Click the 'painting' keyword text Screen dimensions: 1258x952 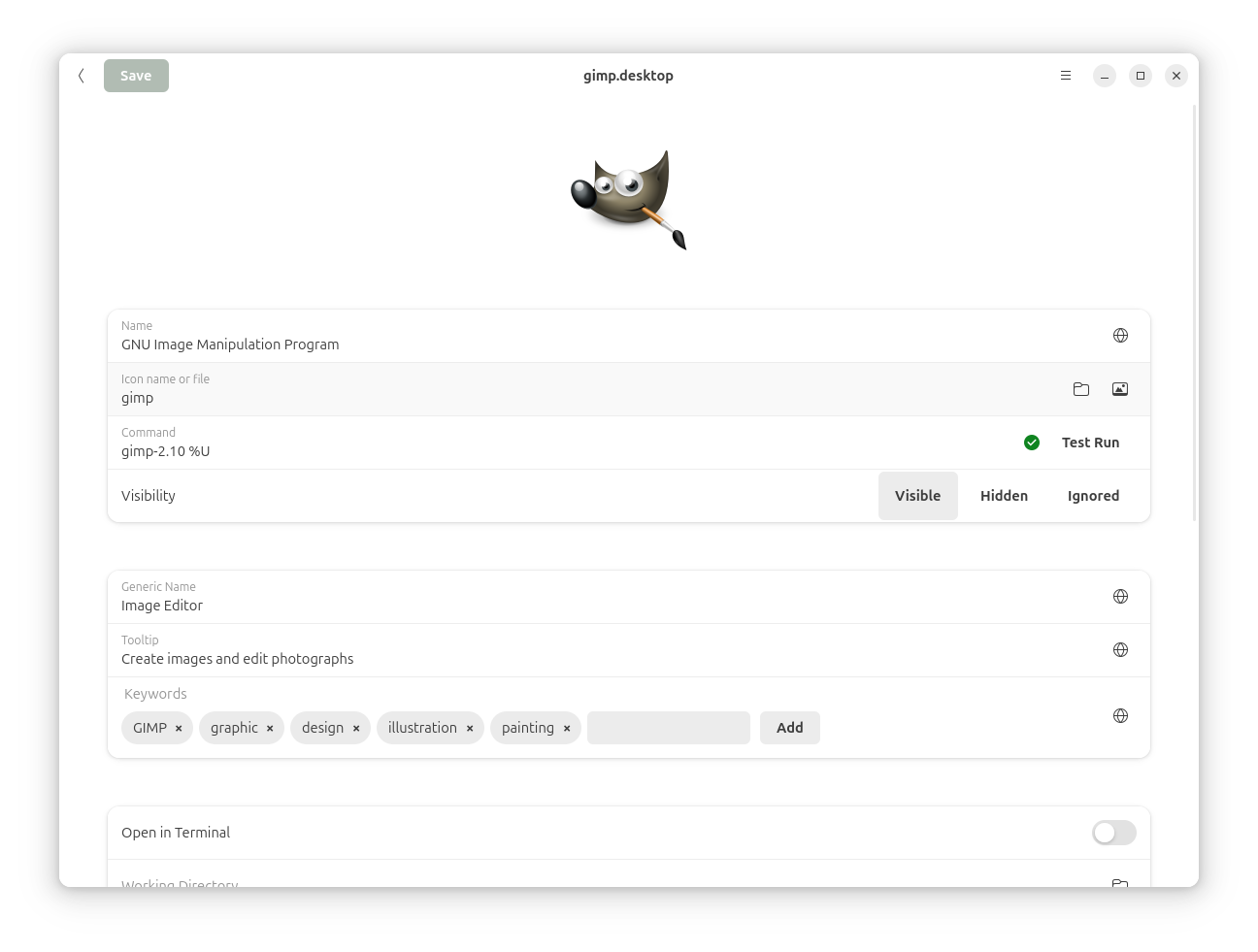[x=528, y=728]
